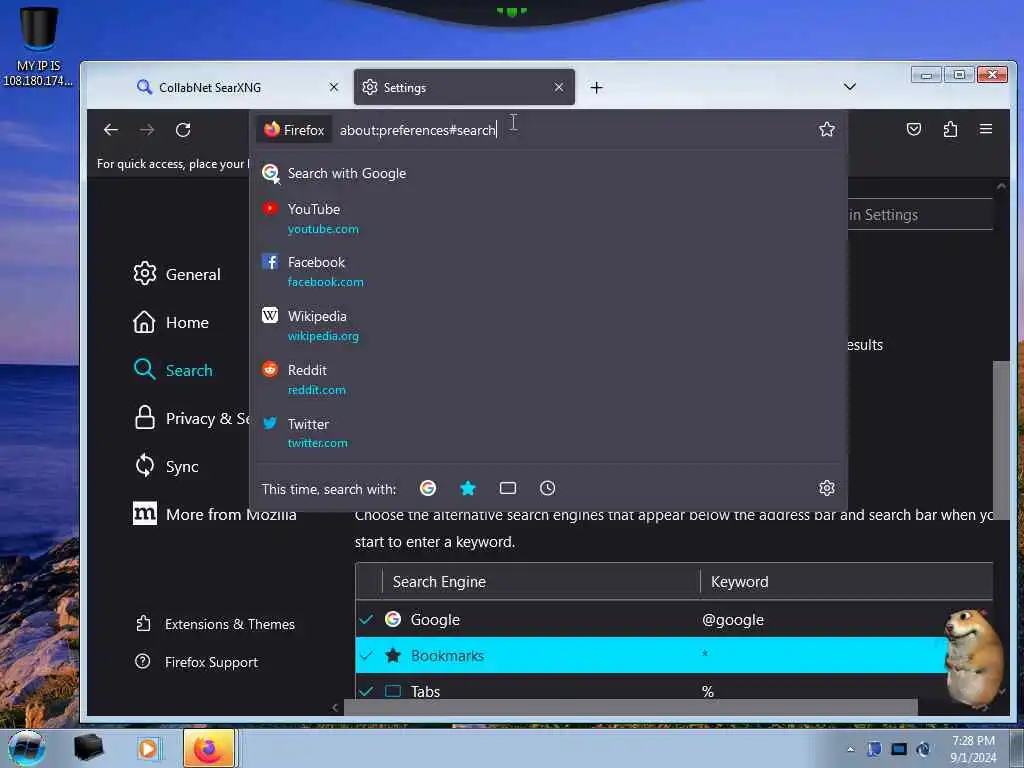Select Wikipedia suggestion
This screenshot has height=768, width=1024.
click(x=548, y=325)
